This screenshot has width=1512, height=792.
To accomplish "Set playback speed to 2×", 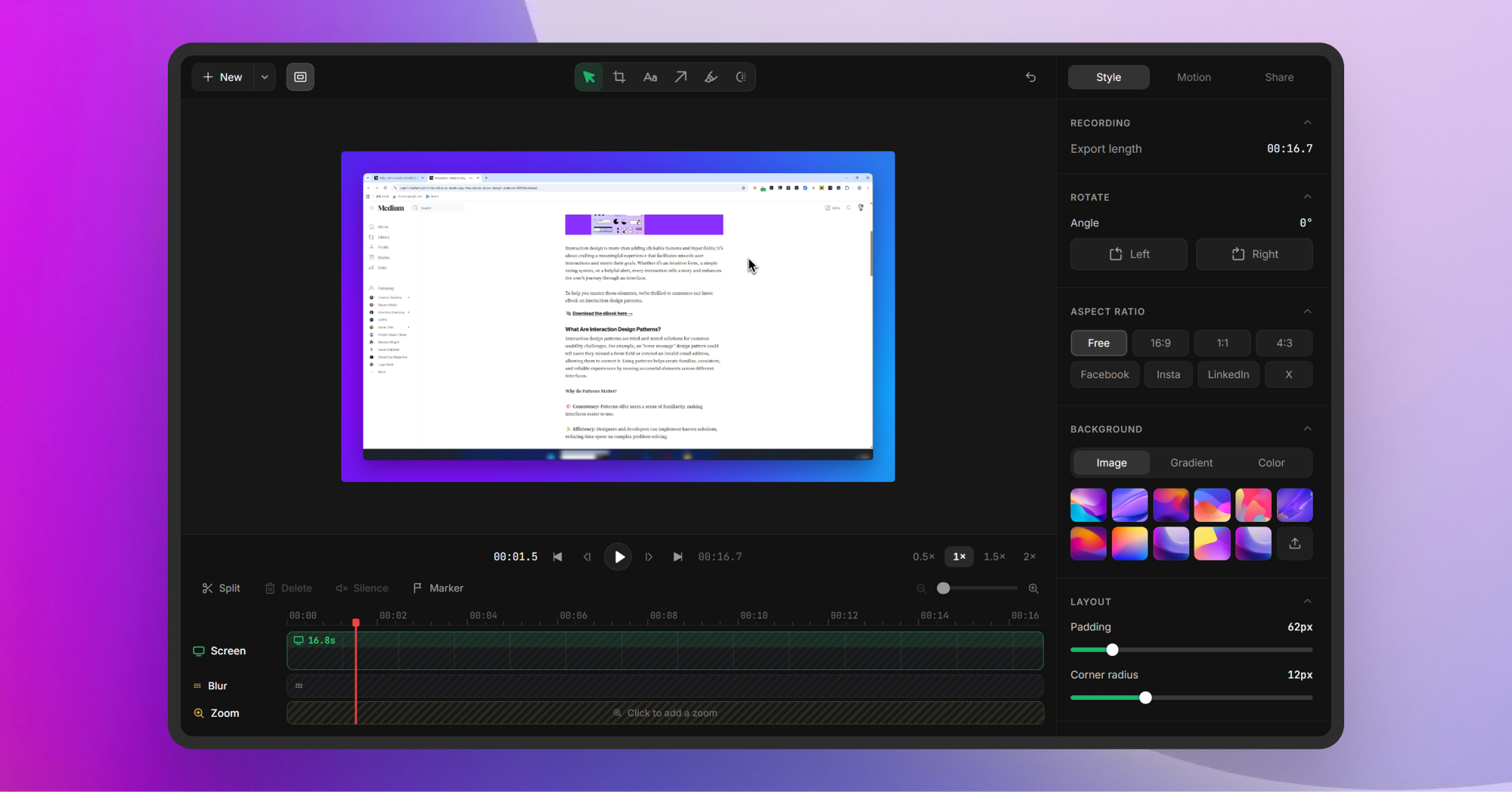I will [x=1030, y=557].
